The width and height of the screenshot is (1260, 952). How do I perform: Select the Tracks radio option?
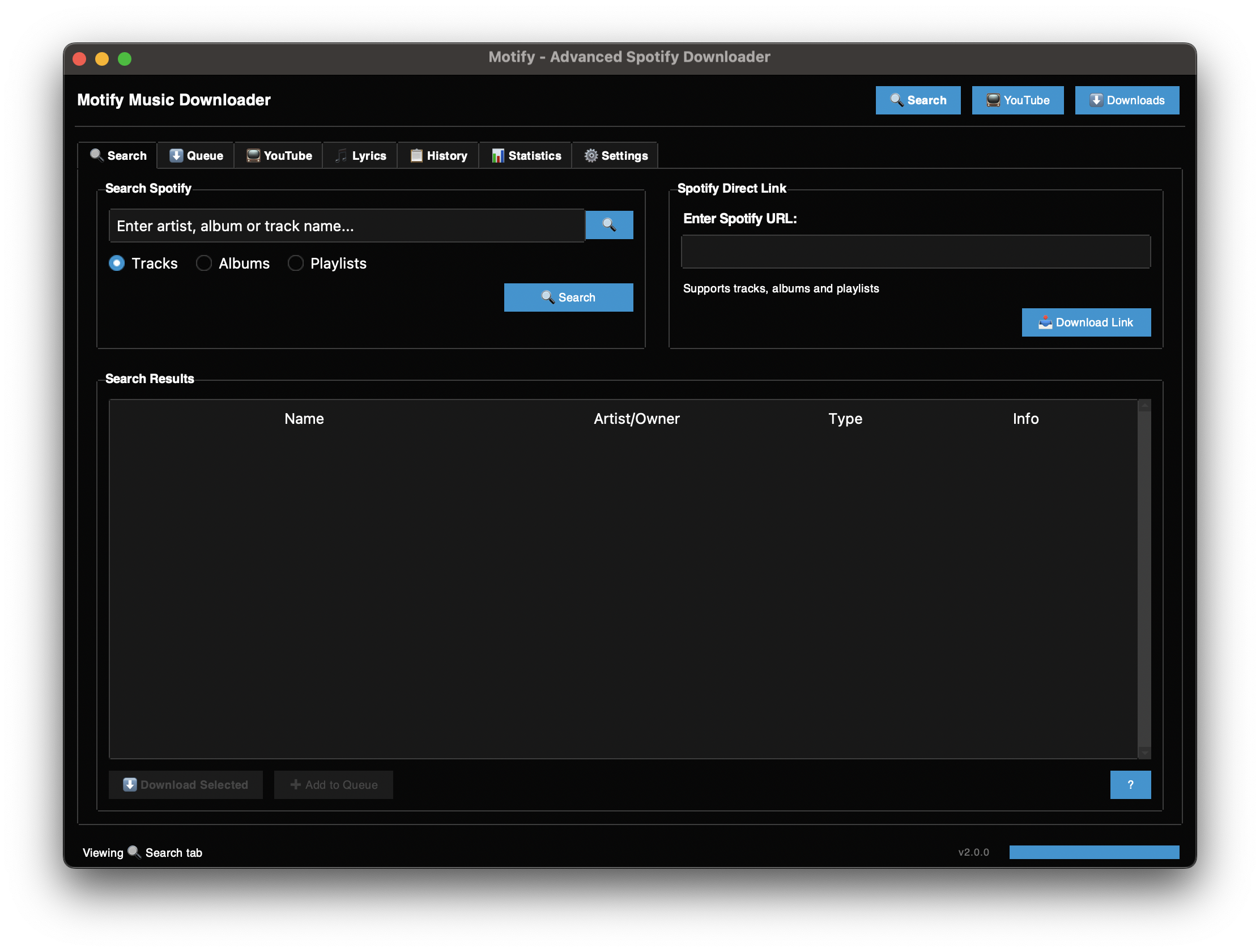[x=143, y=263]
